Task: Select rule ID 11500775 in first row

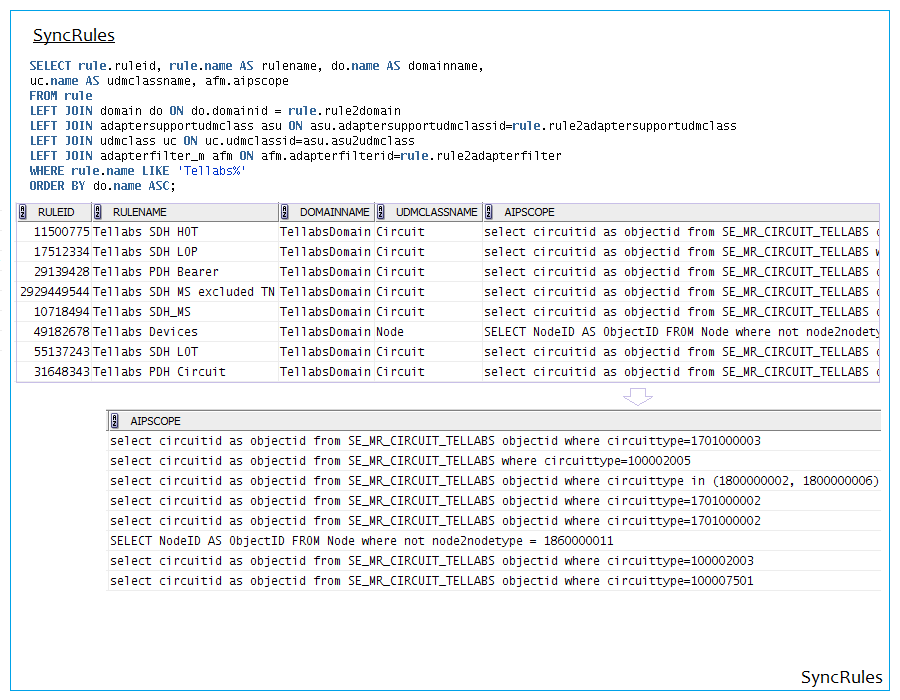Action: click(x=62, y=232)
